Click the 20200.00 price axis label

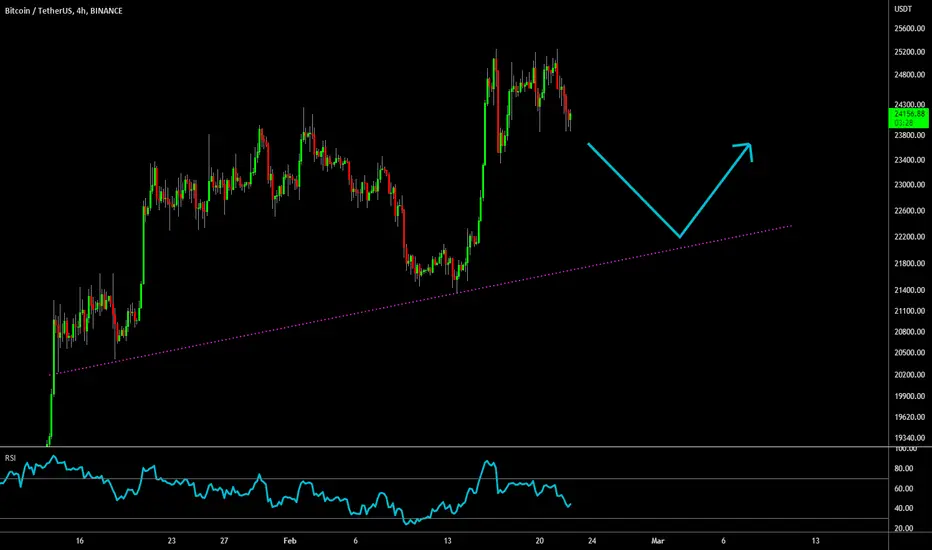909,375
